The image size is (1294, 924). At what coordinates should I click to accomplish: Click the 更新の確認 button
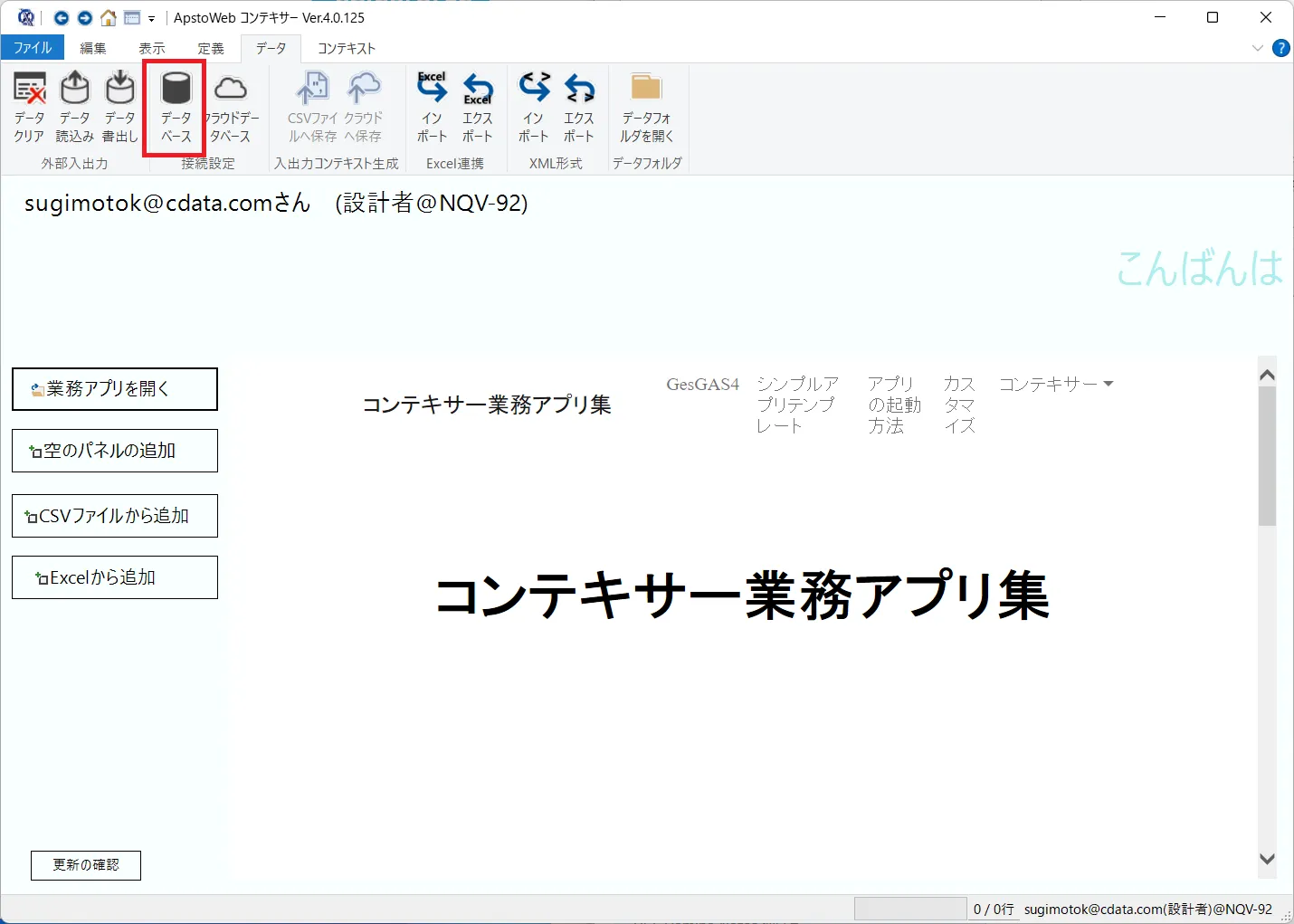coord(85,865)
